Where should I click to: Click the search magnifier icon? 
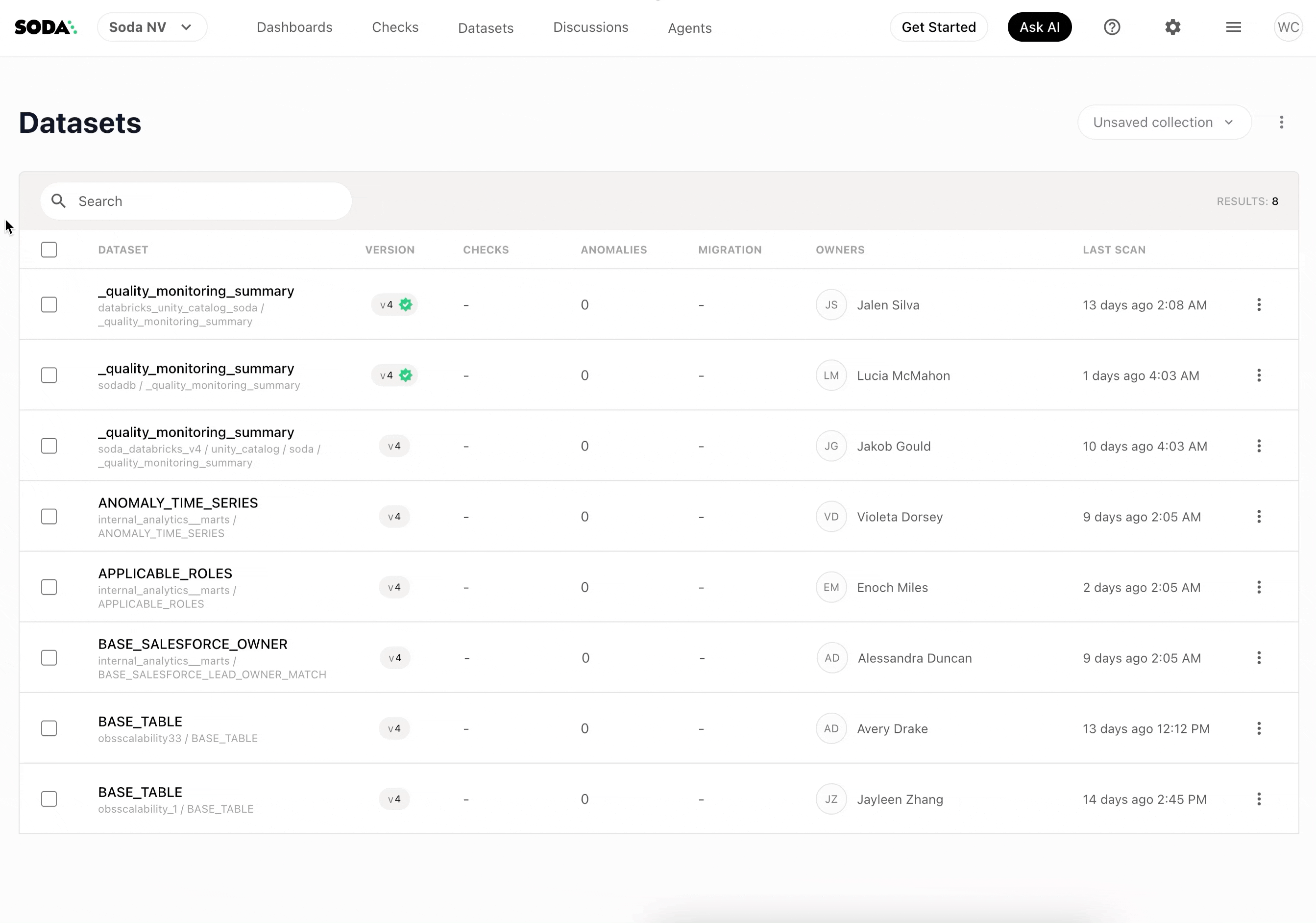coord(58,200)
